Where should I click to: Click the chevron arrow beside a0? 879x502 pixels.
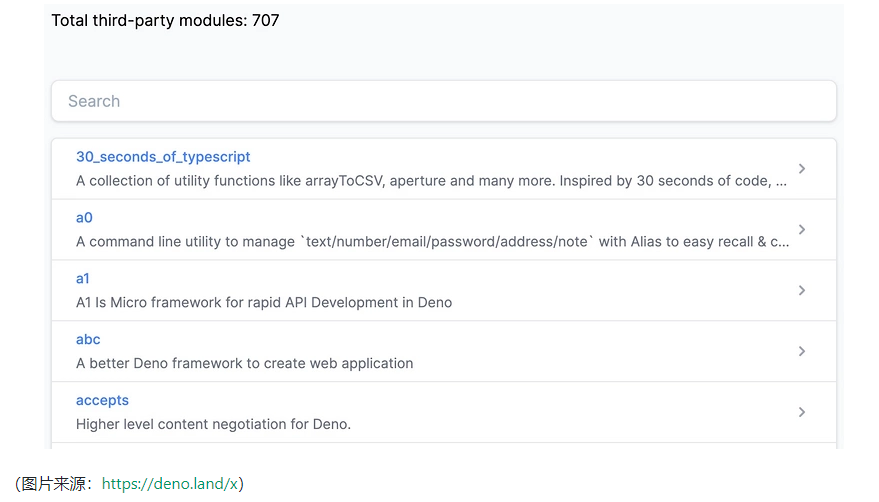click(x=802, y=230)
